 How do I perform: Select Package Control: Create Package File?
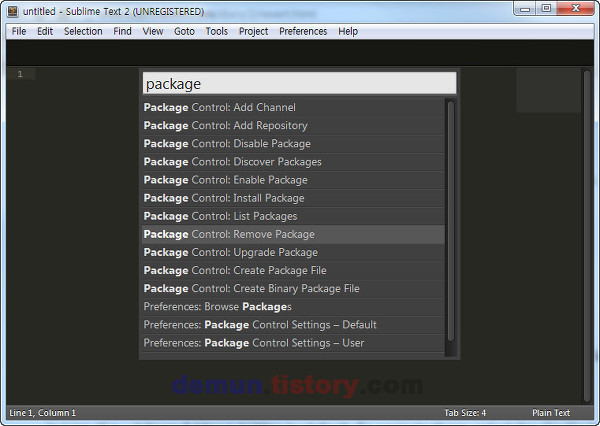tap(293, 271)
